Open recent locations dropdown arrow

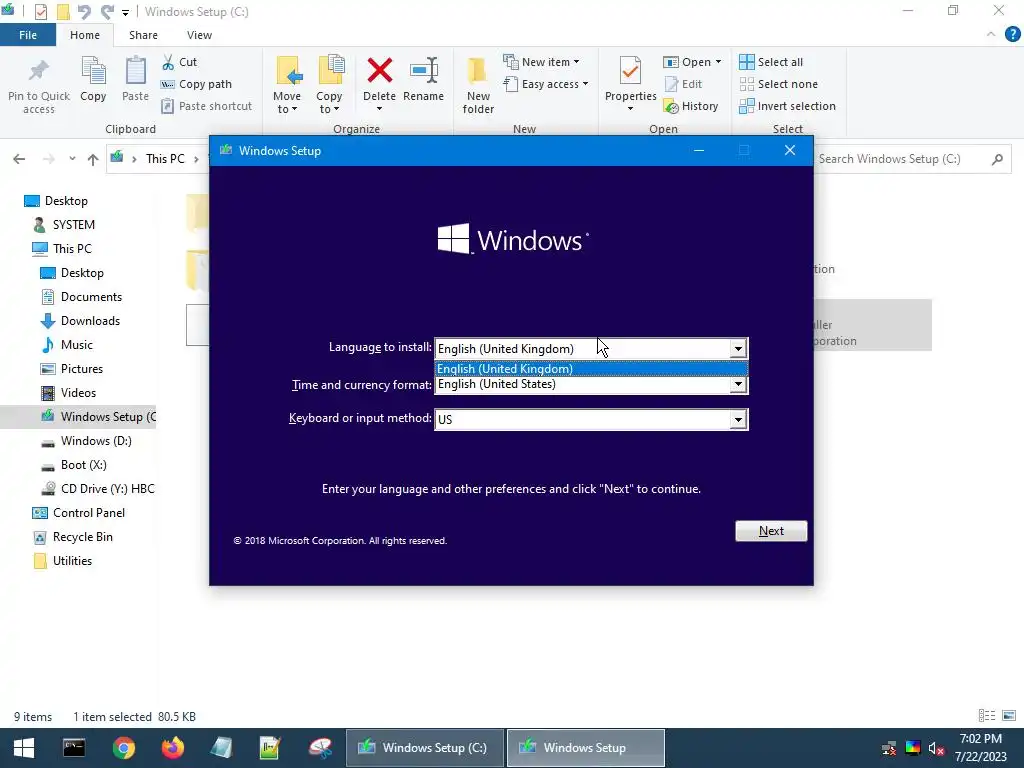(72, 159)
